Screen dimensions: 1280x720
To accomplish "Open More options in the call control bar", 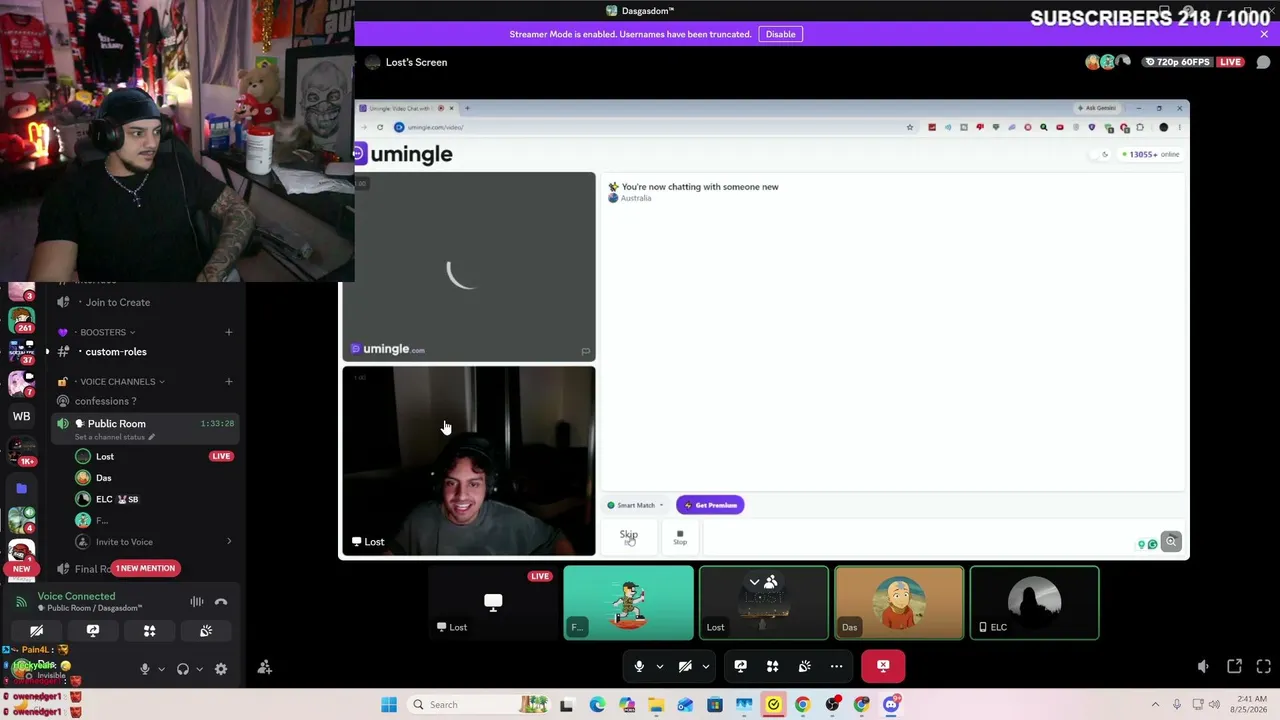I will coord(836,666).
